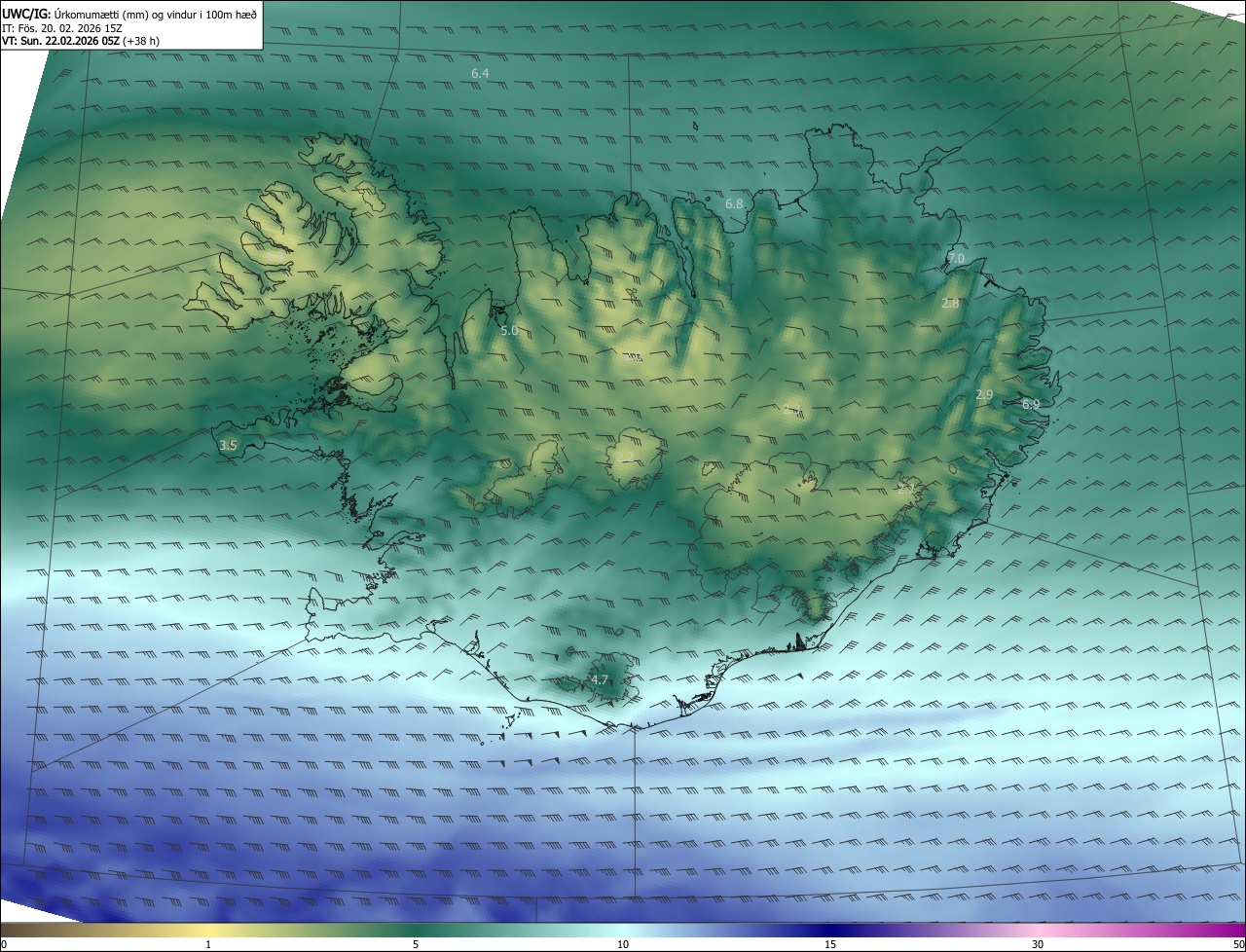Click the 2.9 value label beside 6.9
This screenshot has width=1246, height=952.
pos(984,395)
